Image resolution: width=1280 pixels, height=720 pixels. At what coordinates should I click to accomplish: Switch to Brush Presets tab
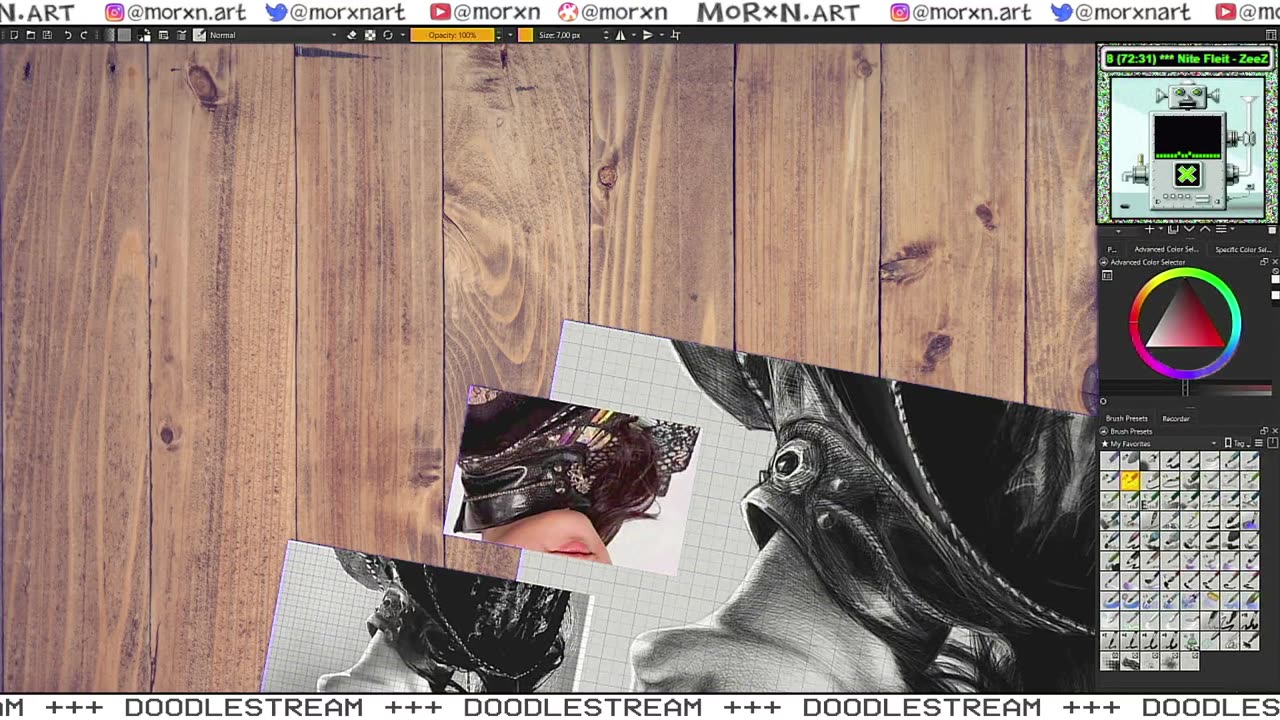point(1127,418)
